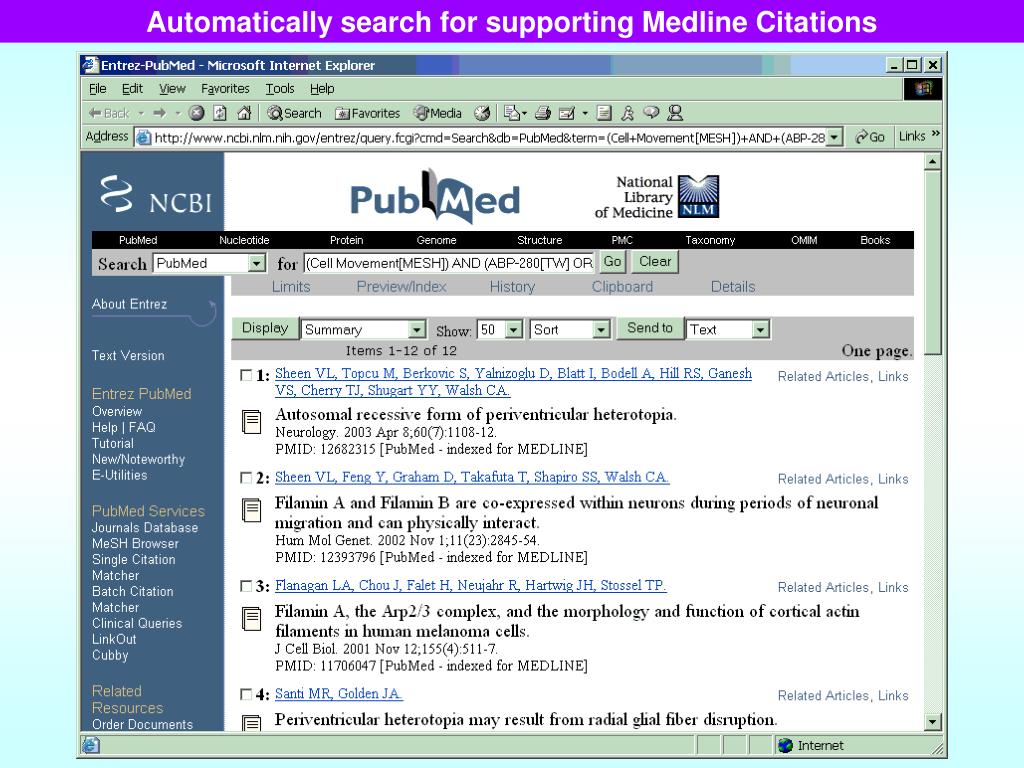Screen dimensions: 1024x768
Task: Check the box for result 3
Action: (x=246, y=586)
